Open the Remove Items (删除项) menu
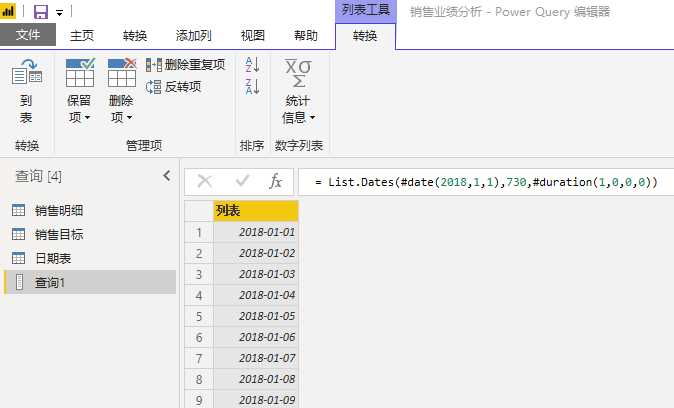Viewport: 674px width, 408px height. [x=121, y=92]
